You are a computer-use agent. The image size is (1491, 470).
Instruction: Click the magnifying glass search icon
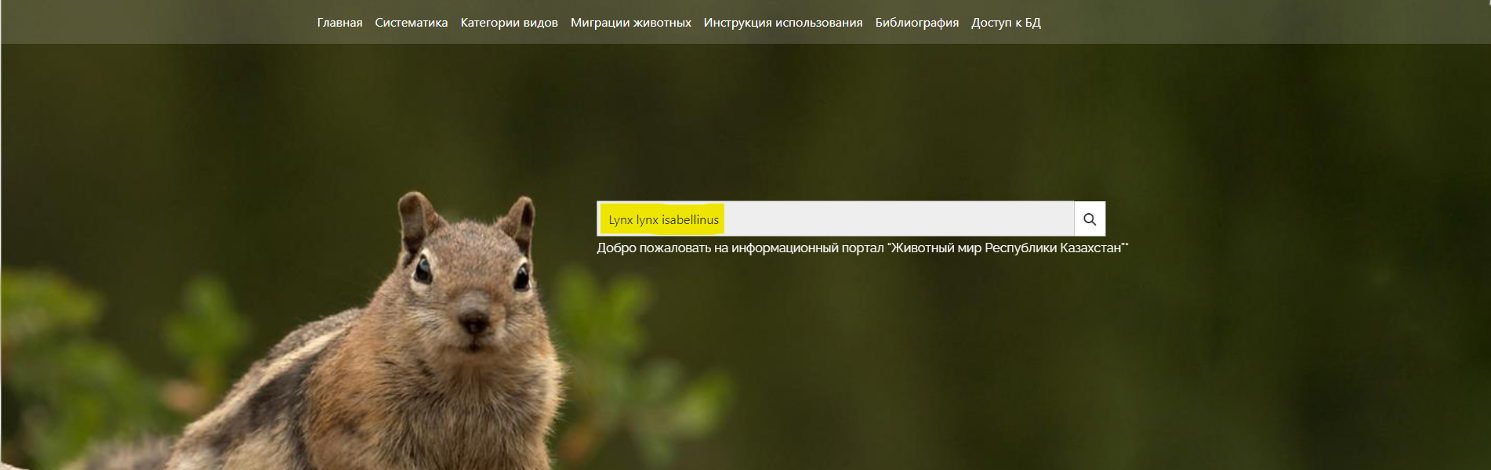1089,219
